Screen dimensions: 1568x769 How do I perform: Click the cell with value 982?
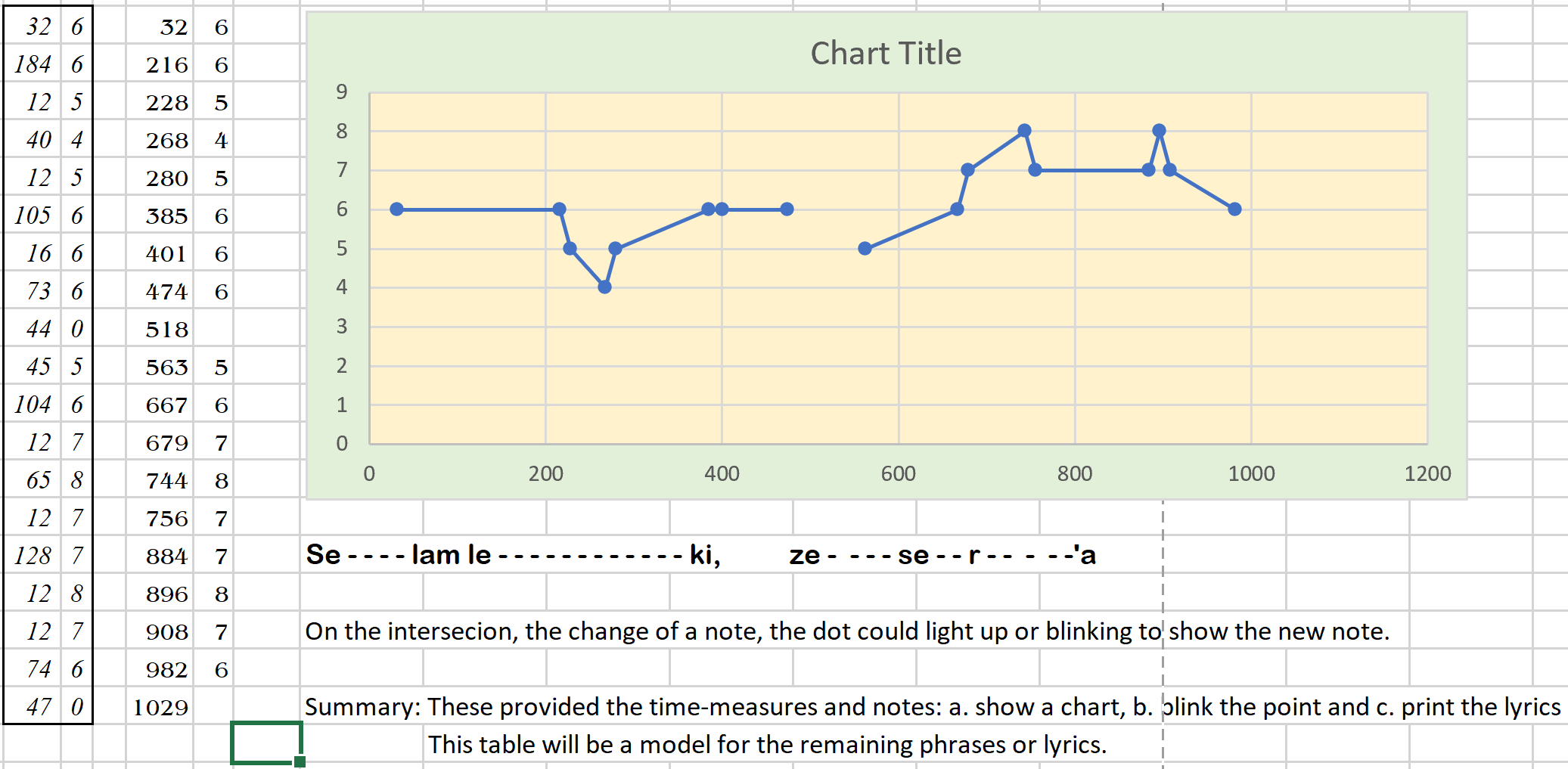pos(166,669)
